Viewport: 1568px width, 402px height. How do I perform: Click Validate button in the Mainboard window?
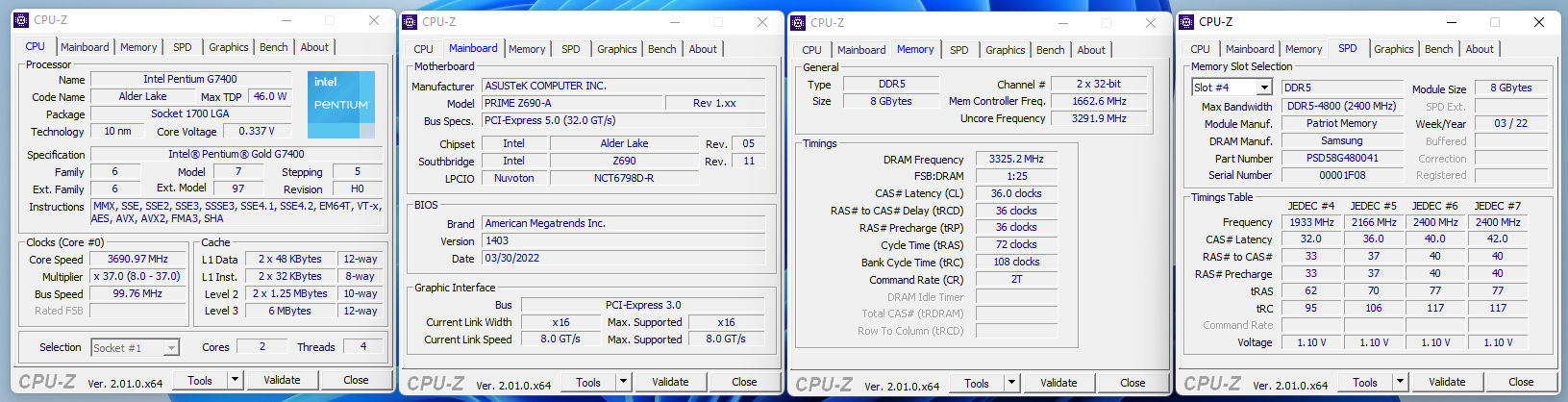click(670, 382)
